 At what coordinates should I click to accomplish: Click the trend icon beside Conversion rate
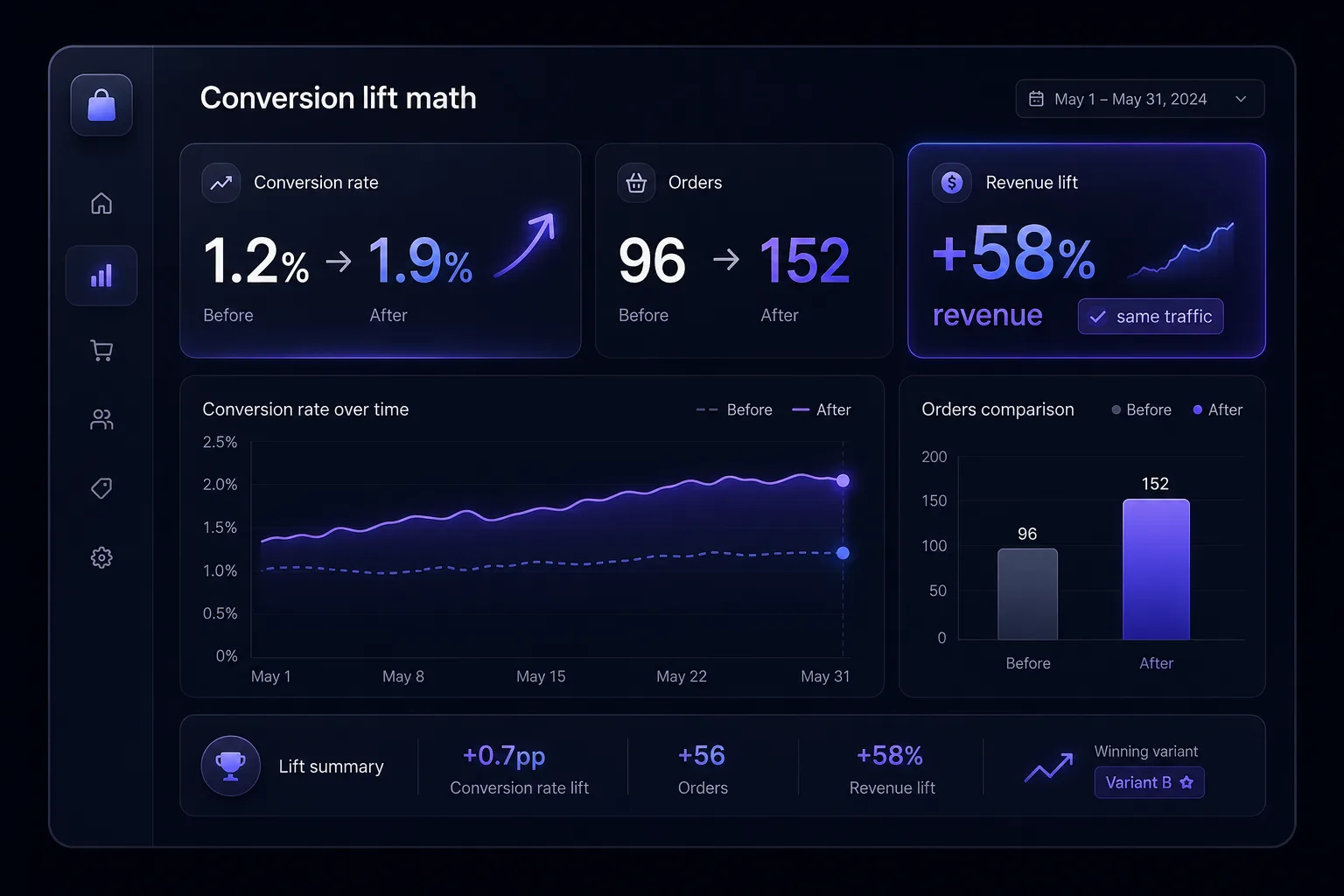click(221, 183)
